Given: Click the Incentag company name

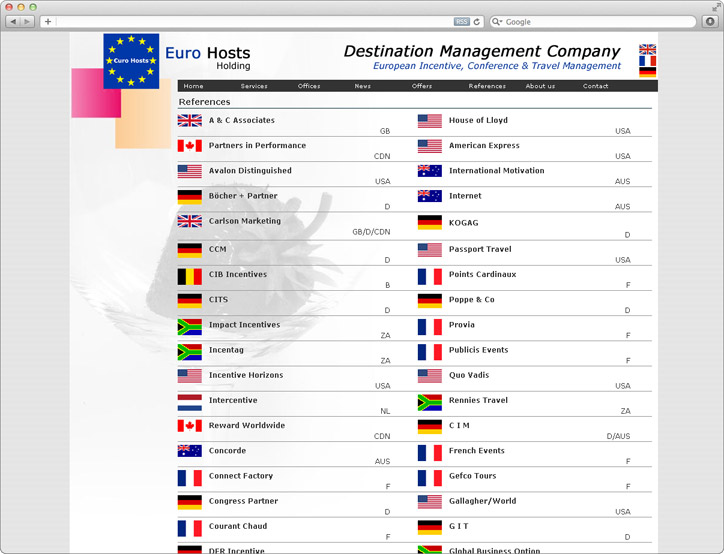Looking at the screenshot, I should 226,350.
